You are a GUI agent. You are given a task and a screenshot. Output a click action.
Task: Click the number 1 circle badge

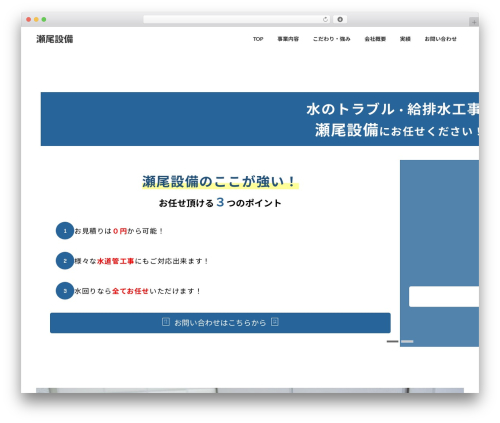65,231
